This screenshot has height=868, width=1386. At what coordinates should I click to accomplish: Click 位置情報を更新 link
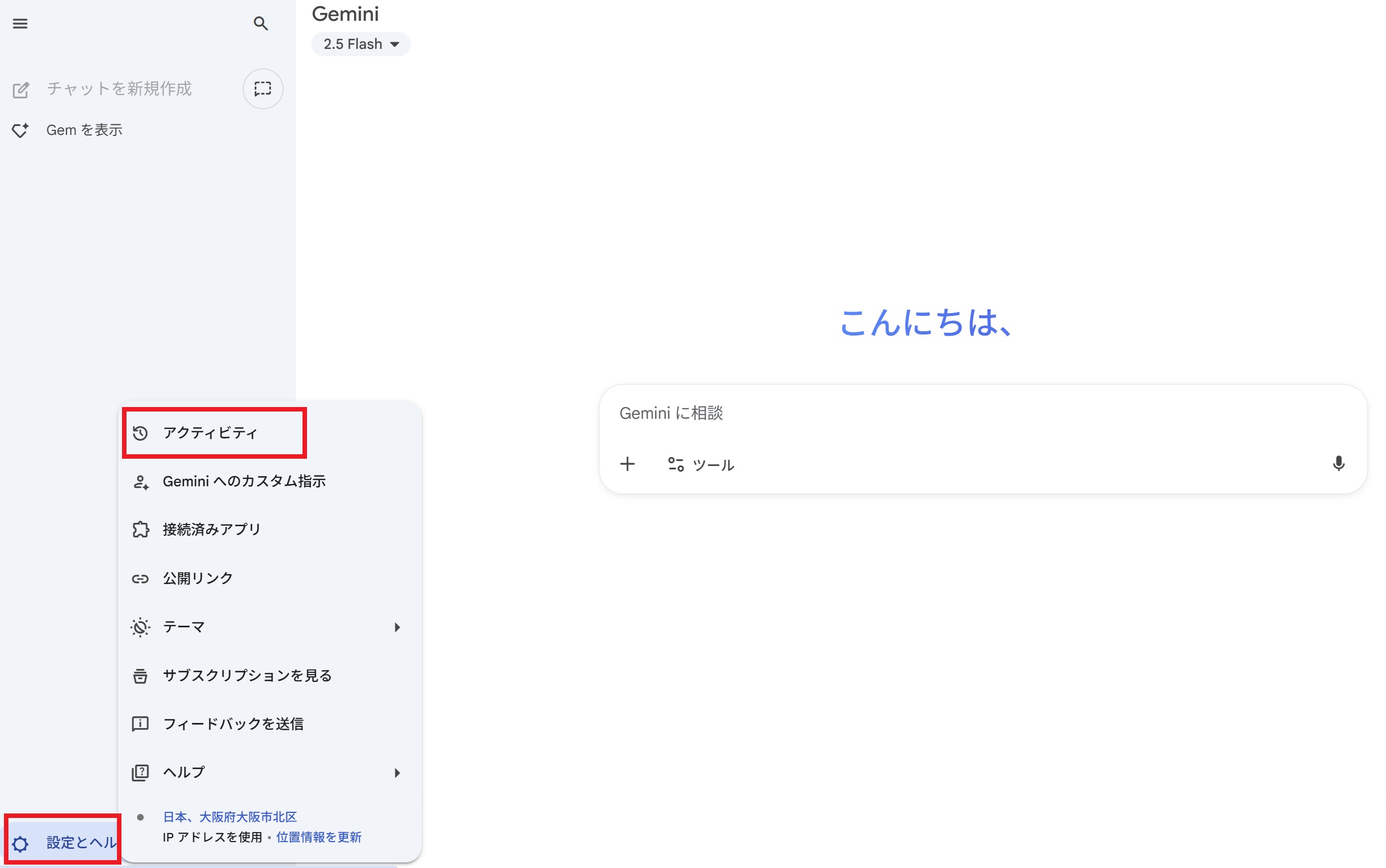click(x=319, y=837)
